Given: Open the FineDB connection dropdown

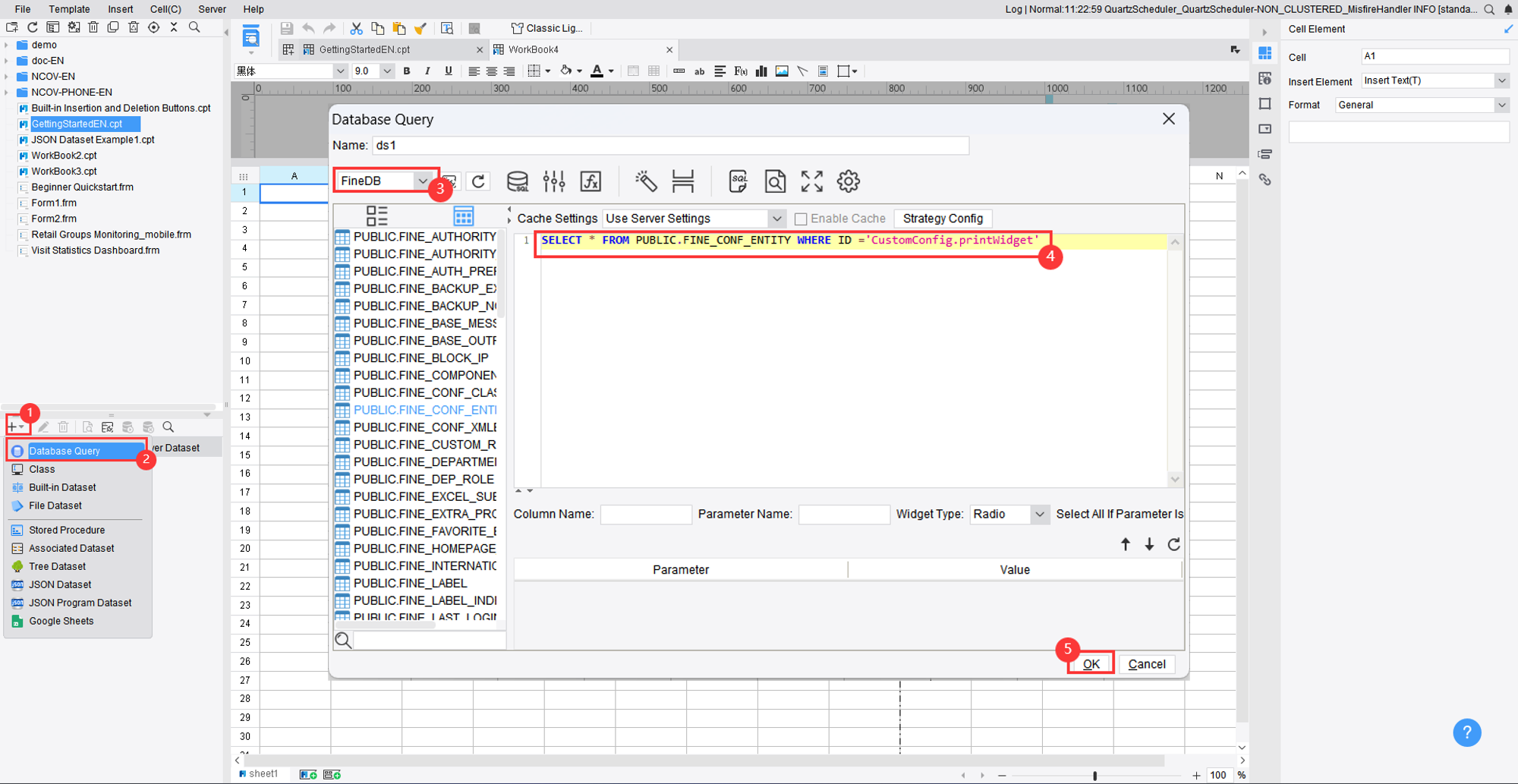Looking at the screenshot, I should click(423, 181).
